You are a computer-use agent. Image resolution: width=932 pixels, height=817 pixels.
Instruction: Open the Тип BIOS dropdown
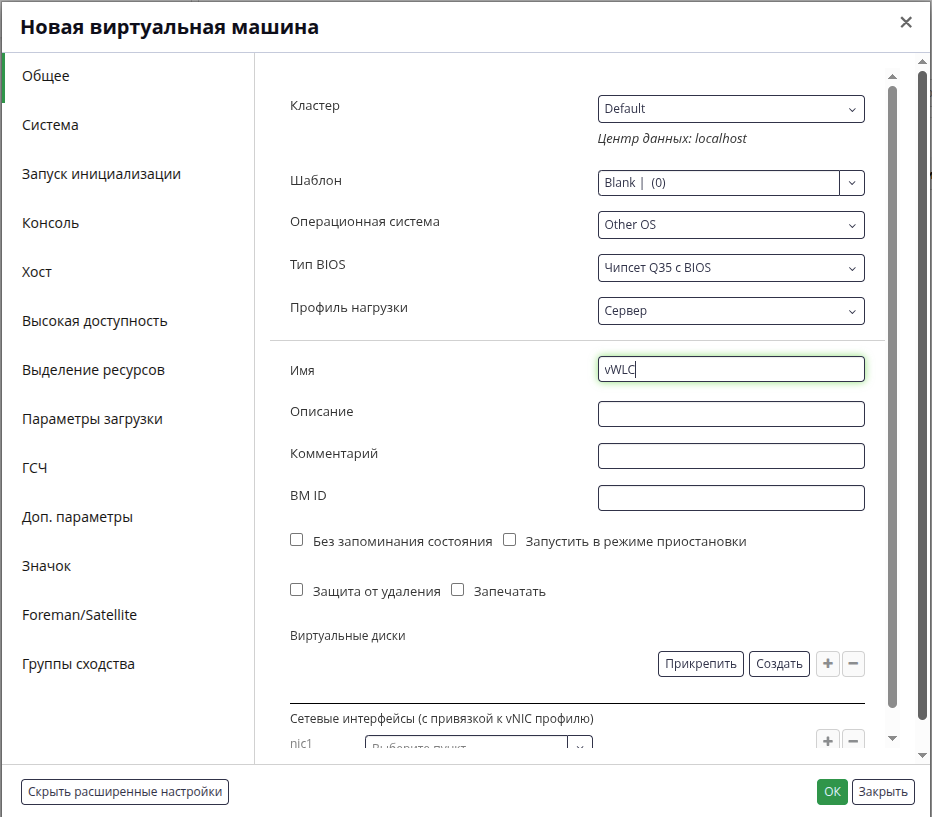[731, 268]
